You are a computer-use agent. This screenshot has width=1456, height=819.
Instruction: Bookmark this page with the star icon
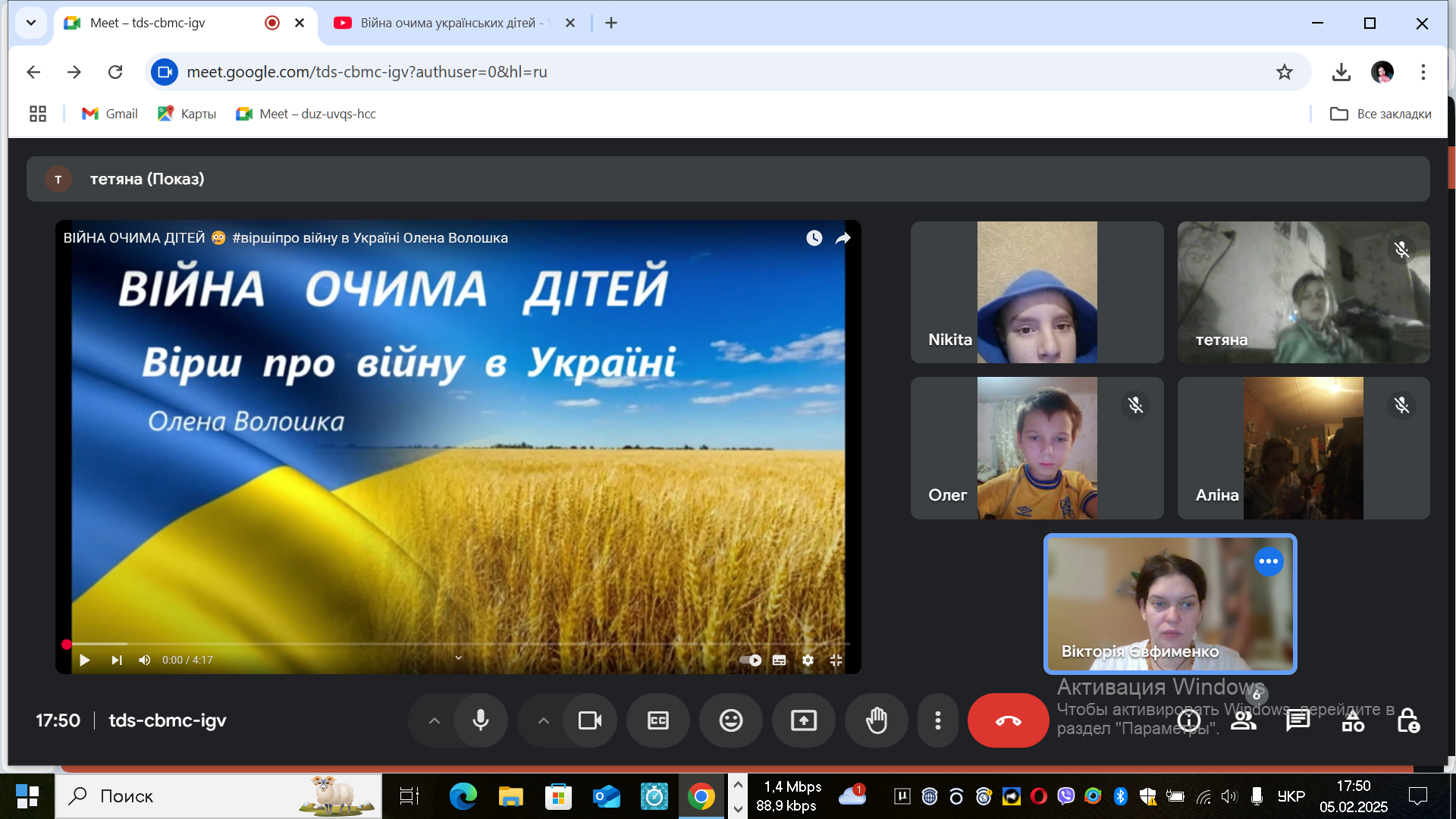1284,72
